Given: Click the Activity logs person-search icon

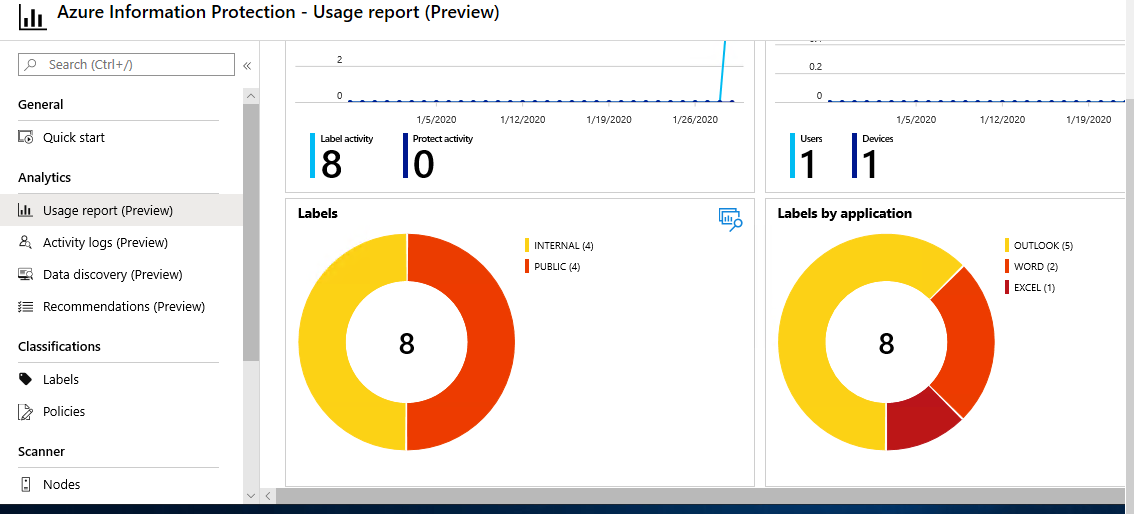Looking at the screenshot, I should tap(25, 242).
